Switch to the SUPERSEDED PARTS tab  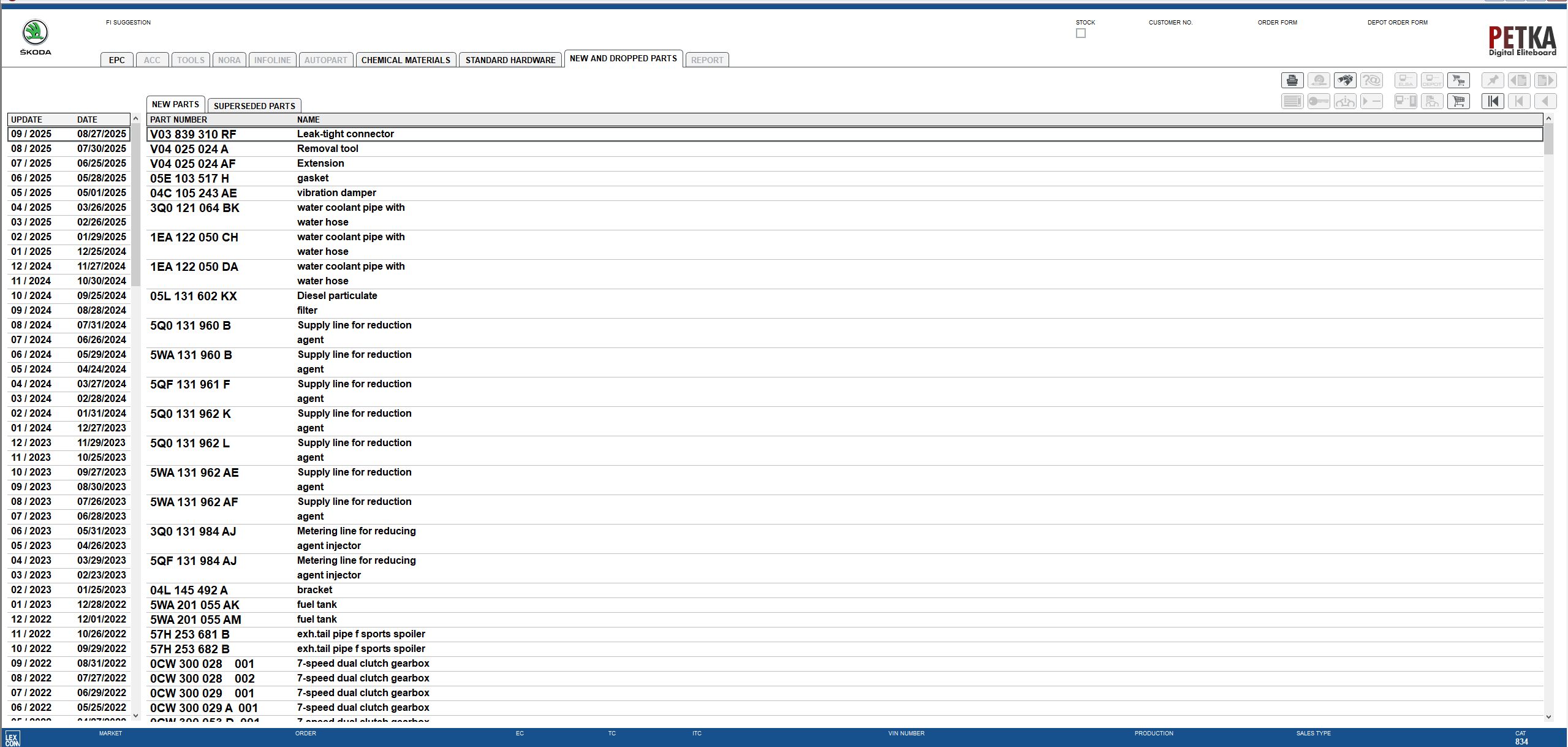[254, 105]
